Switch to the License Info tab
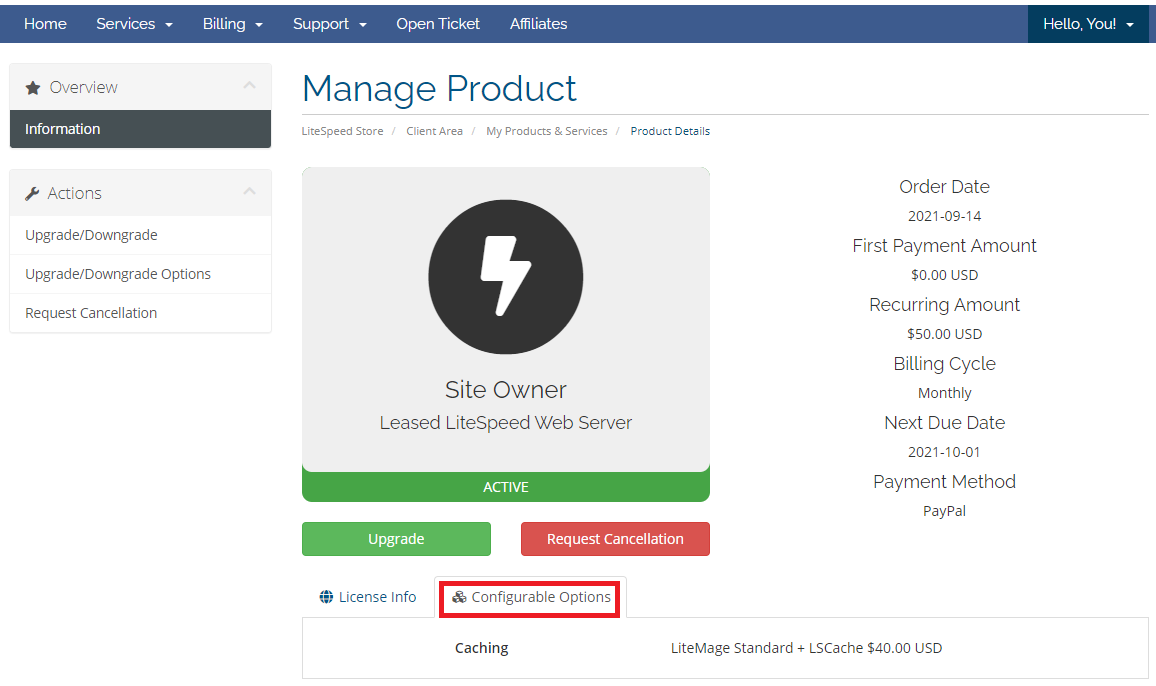 [x=368, y=597]
